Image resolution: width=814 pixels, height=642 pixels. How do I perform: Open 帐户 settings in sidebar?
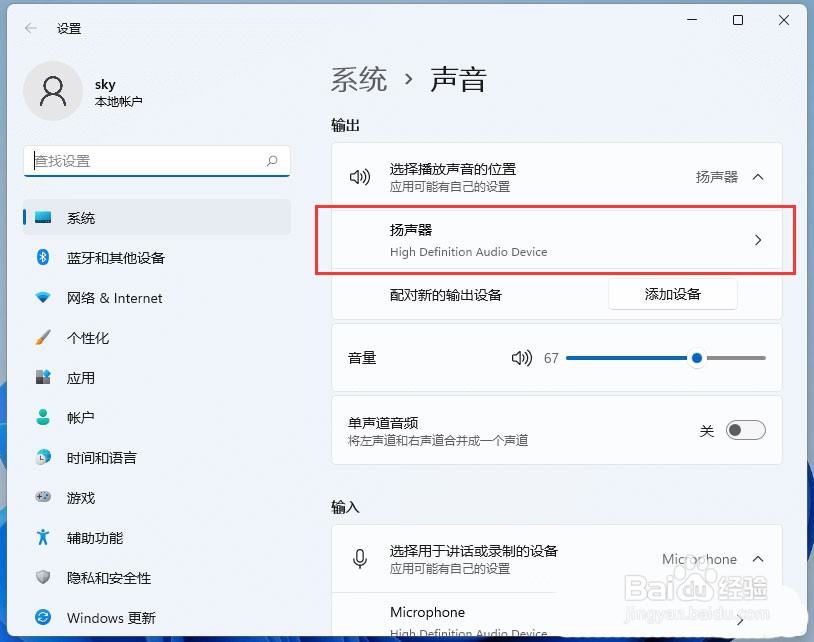click(x=157, y=417)
